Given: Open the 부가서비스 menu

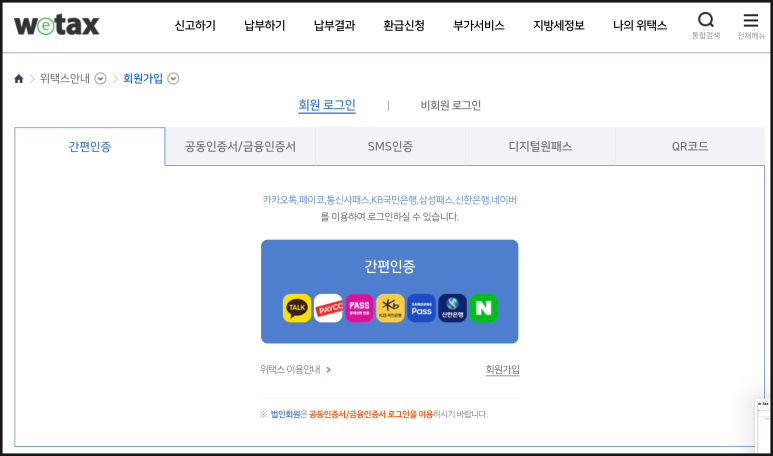Looking at the screenshot, I should click(x=479, y=25).
